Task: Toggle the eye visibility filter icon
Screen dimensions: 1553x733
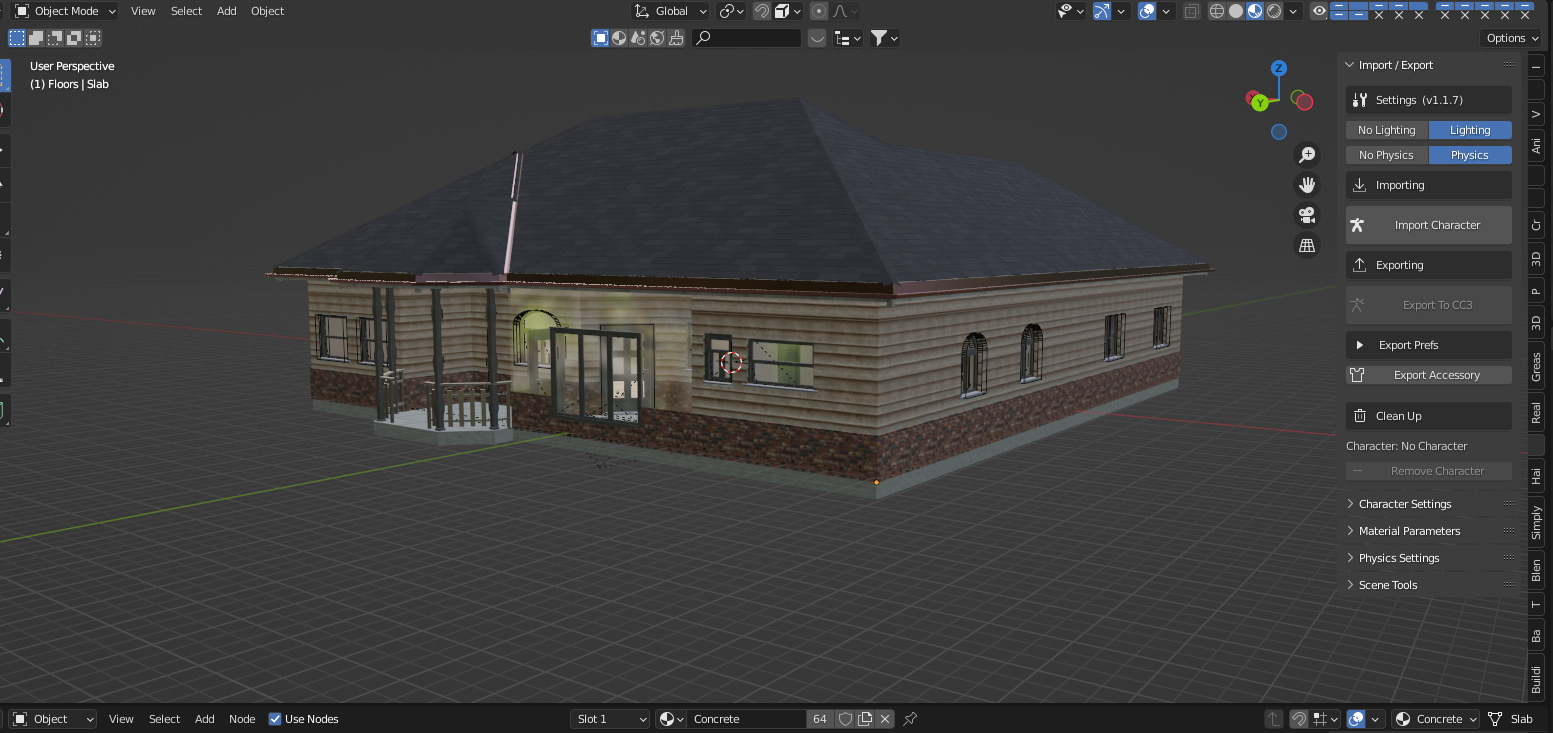Action: point(1320,11)
